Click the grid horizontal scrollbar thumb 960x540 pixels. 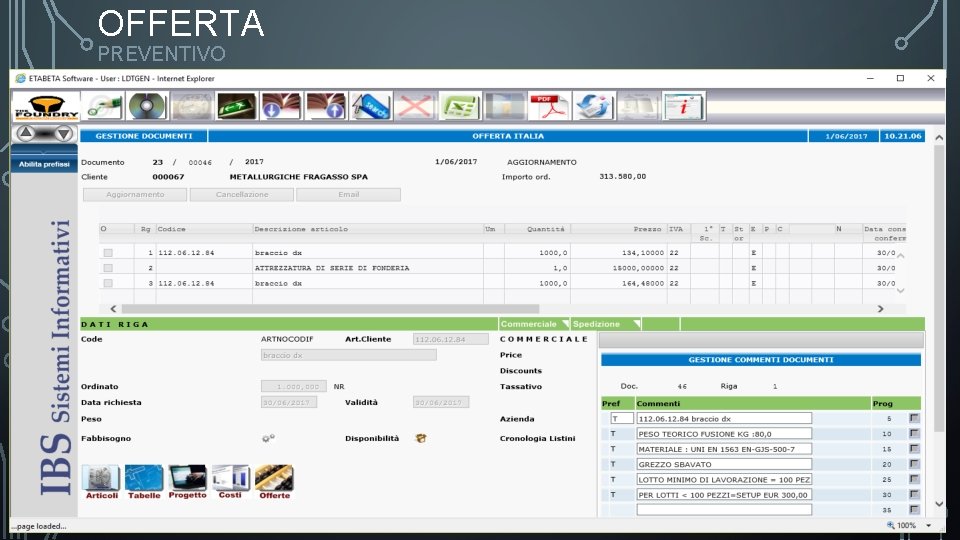[x=331, y=309]
